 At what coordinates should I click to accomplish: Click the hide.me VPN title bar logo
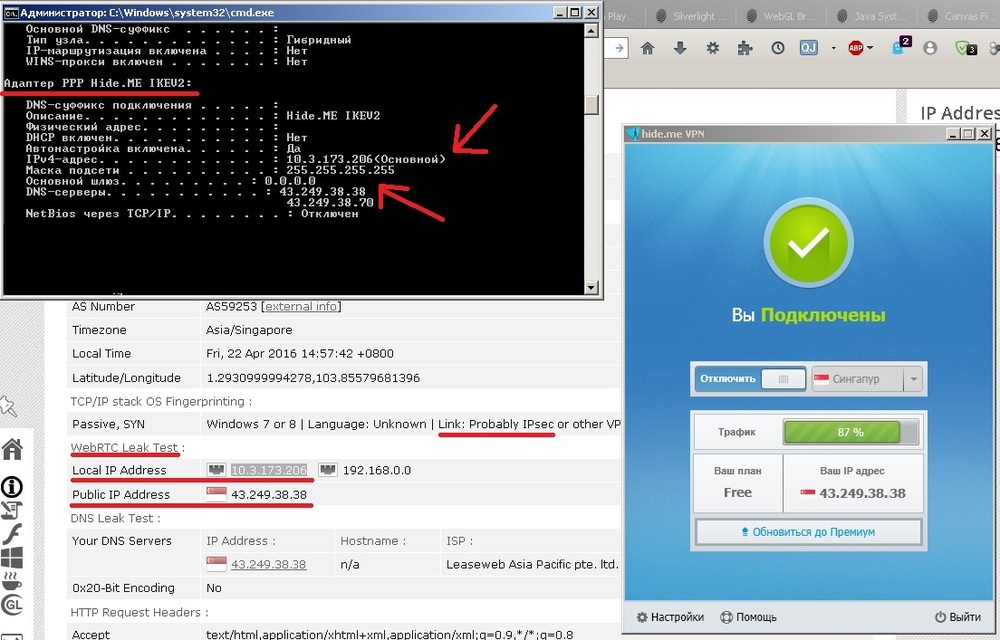coord(633,133)
